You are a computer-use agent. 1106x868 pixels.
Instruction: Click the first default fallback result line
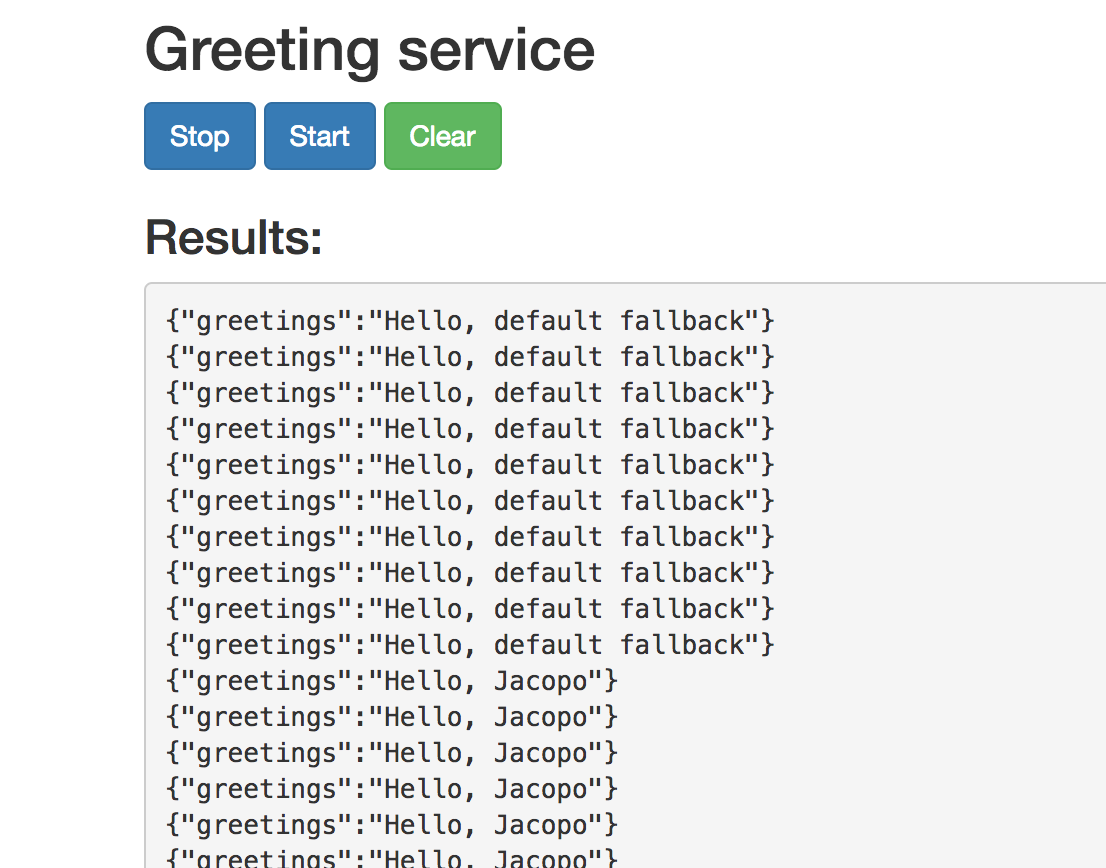point(470,321)
